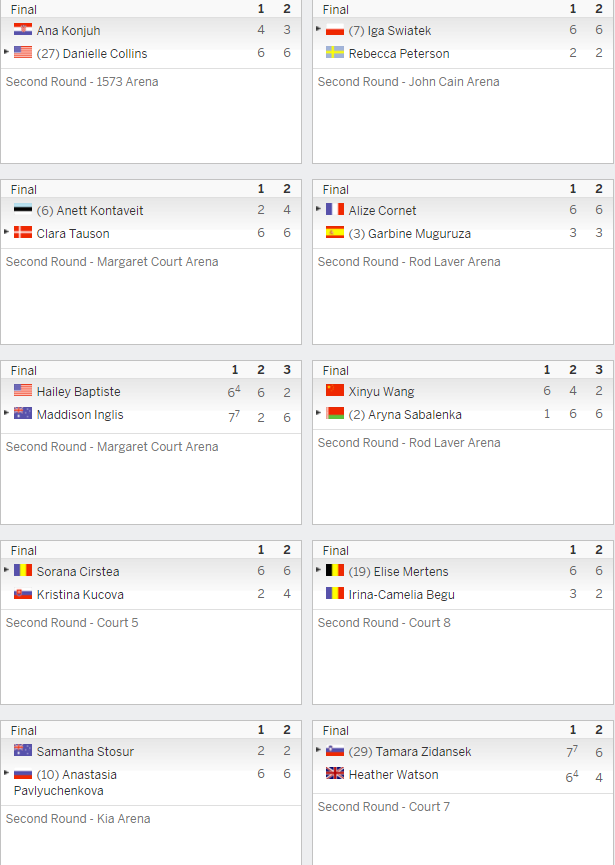The height and width of the screenshot is (865, 615).
Task: Click the USA flag next to Danielle Collins
Action: pos(23,52)
